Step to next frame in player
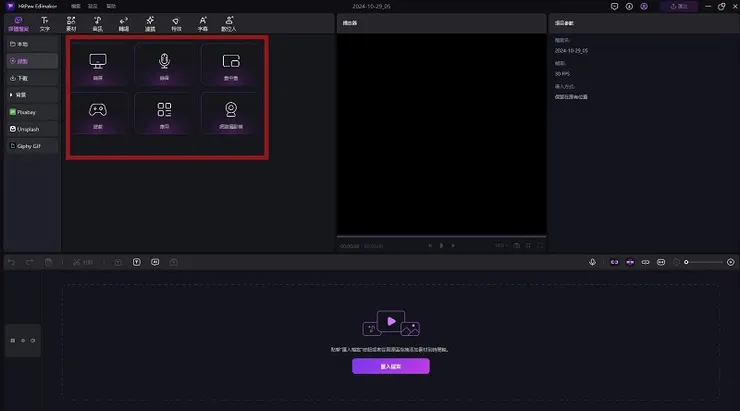The width and height of the screenshot is (740, 411). coord(453,245)
